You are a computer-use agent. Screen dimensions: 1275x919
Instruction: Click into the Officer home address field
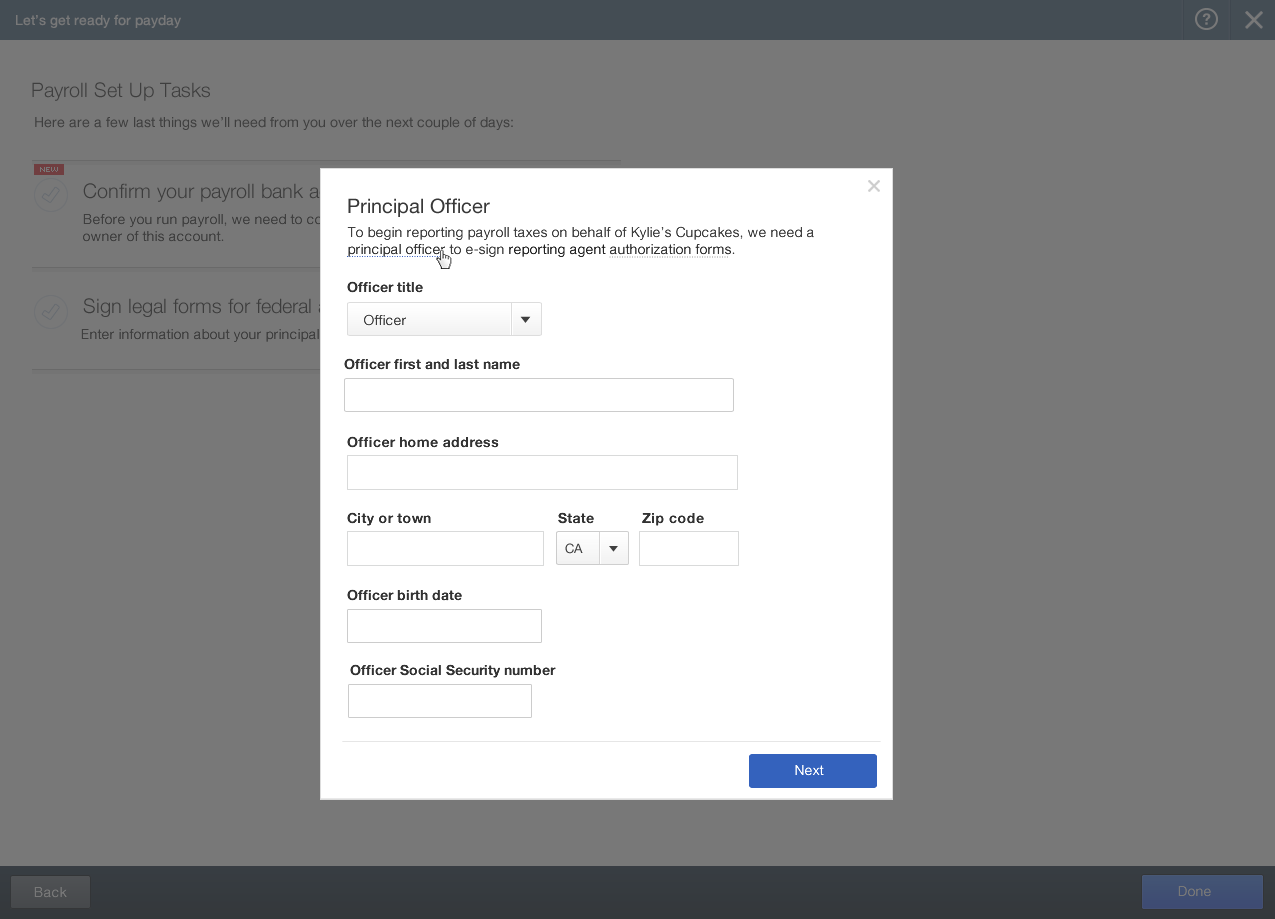coord(542,472)
